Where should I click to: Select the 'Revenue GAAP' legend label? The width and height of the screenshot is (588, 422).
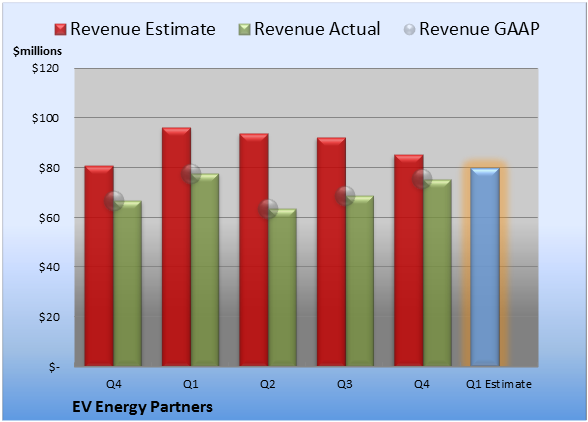479,29
